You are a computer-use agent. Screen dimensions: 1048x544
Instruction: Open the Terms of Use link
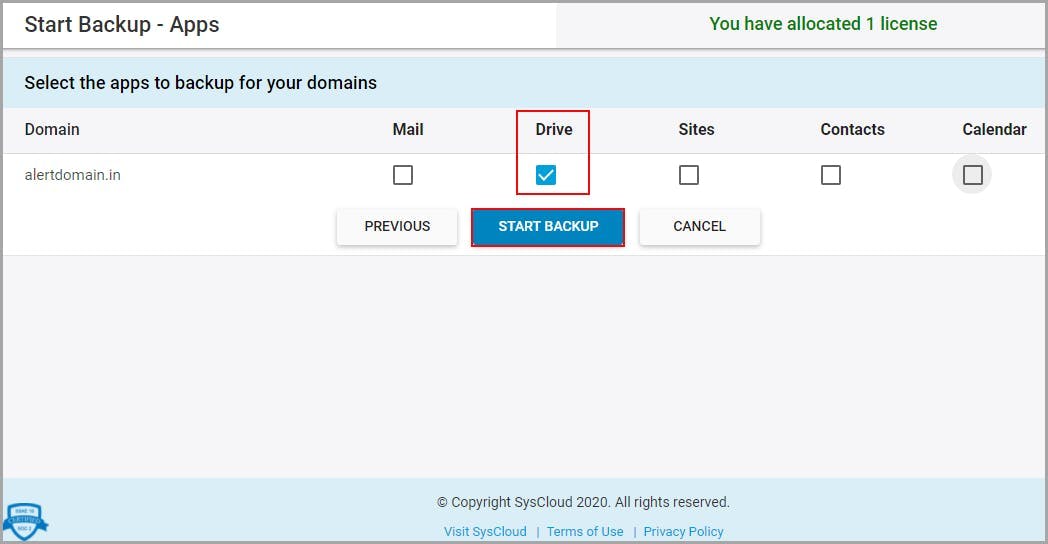(585, 532)
